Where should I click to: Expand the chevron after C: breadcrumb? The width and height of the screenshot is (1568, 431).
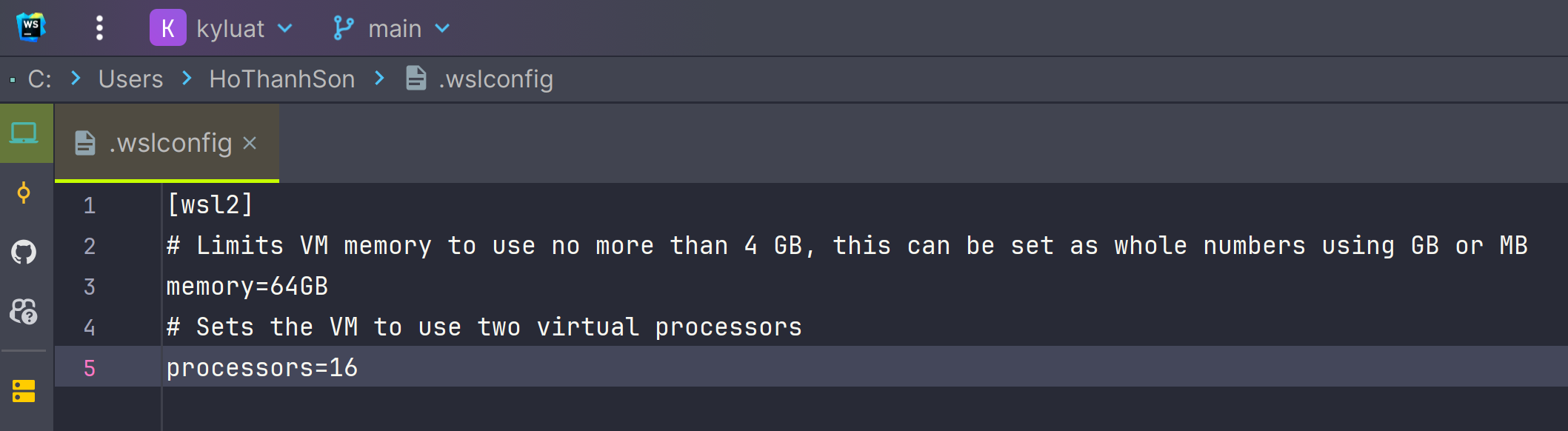[x=76, y=78]
